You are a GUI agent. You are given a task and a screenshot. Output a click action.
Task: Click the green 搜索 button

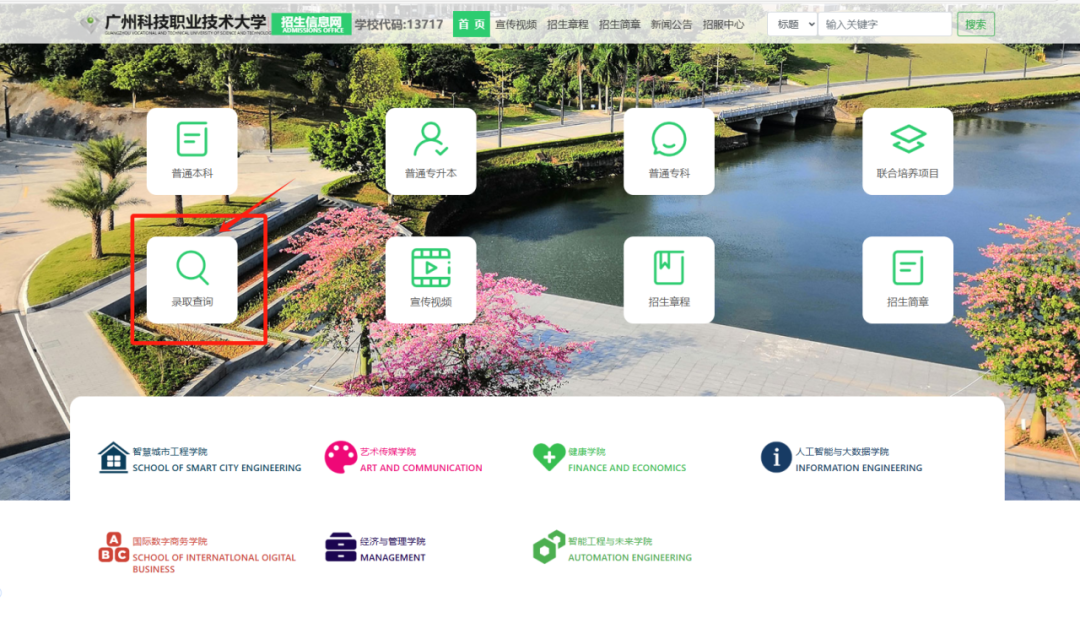click(975, 24)
